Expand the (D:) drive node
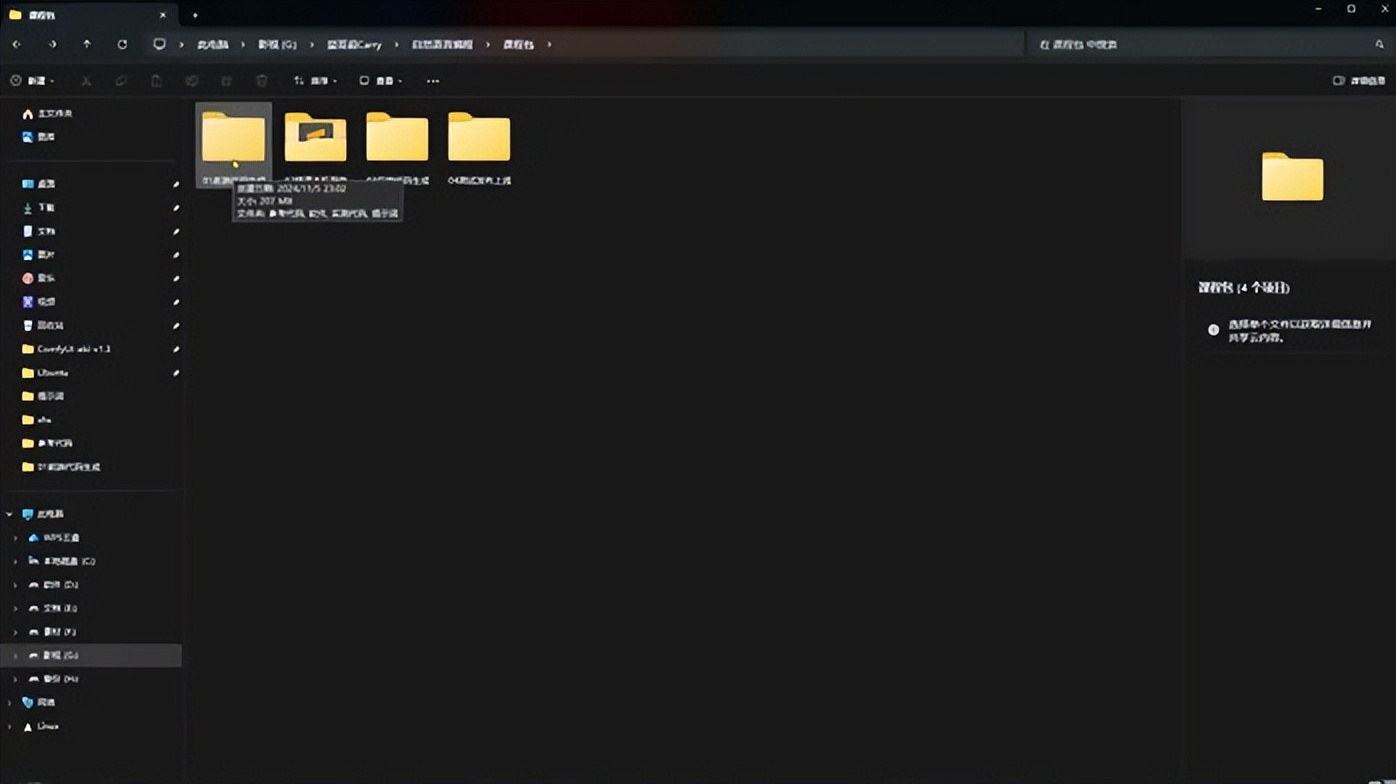This screenshot has height=784, width=1396. click(x=15, y=585)
